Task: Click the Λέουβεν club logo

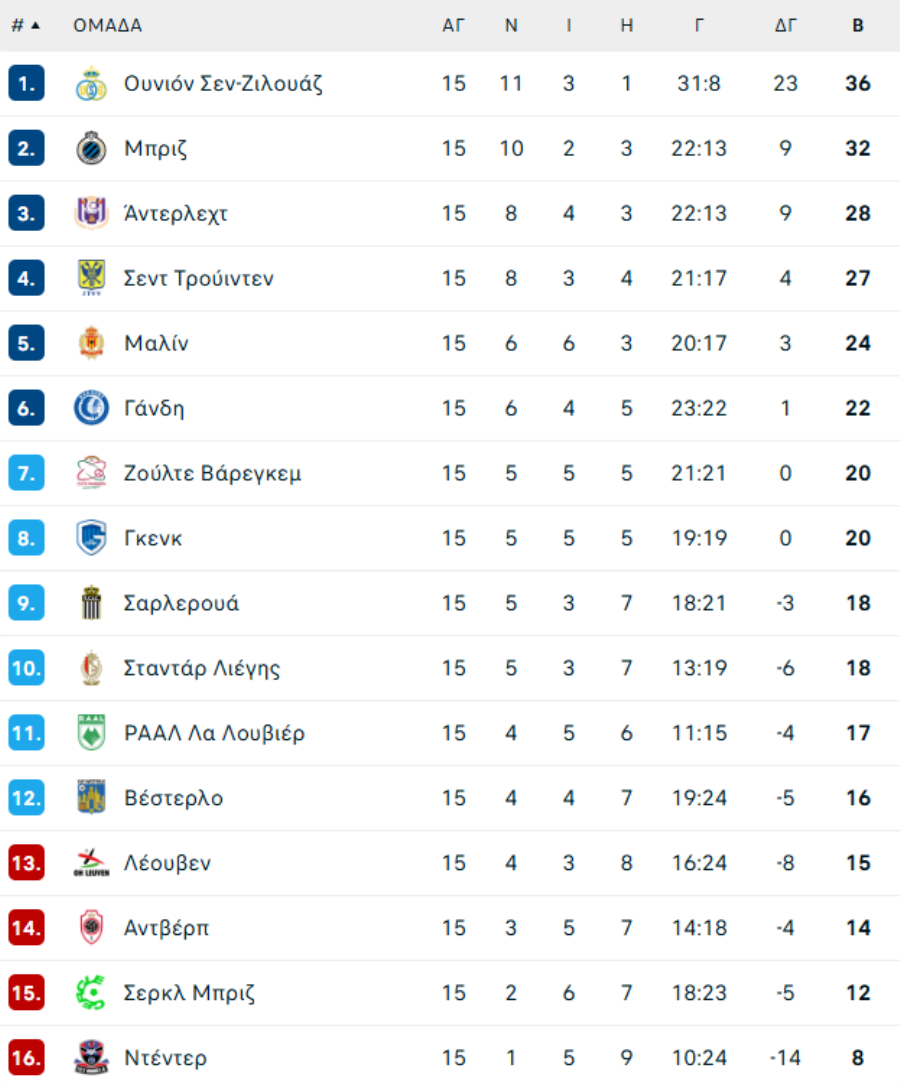Action: point(91,863)
